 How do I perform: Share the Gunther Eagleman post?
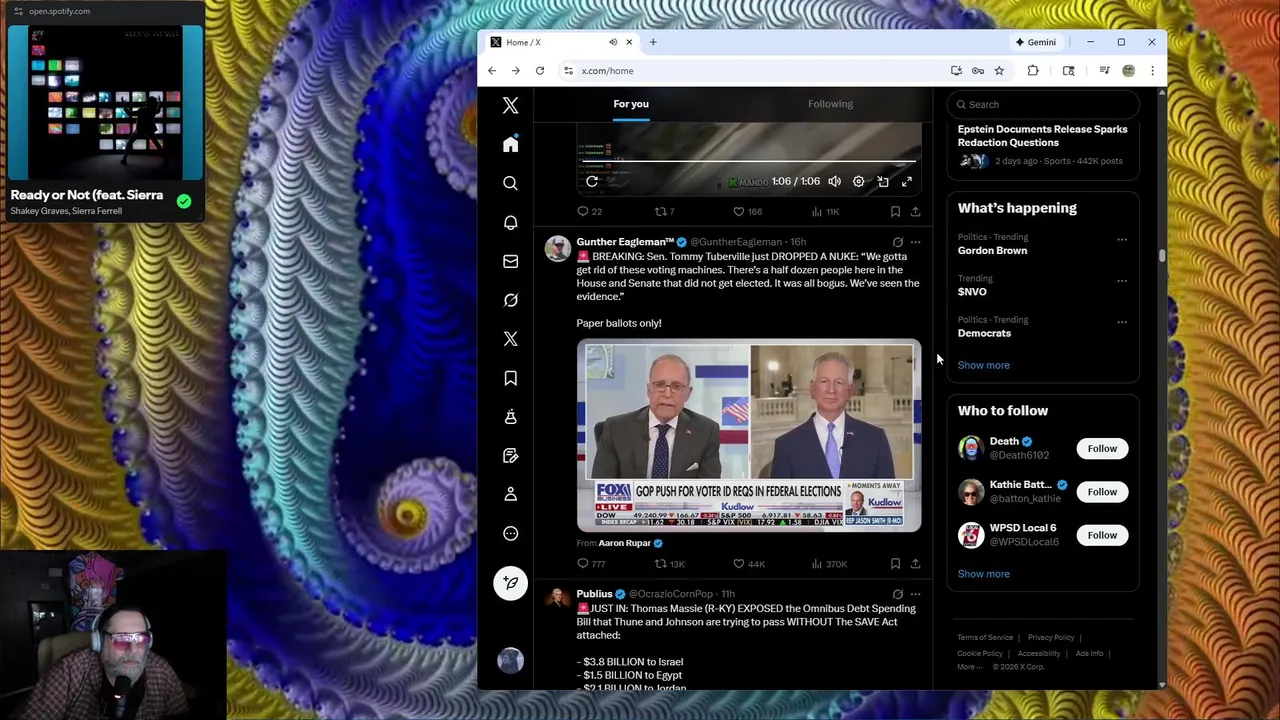click(x=915, y=564)
